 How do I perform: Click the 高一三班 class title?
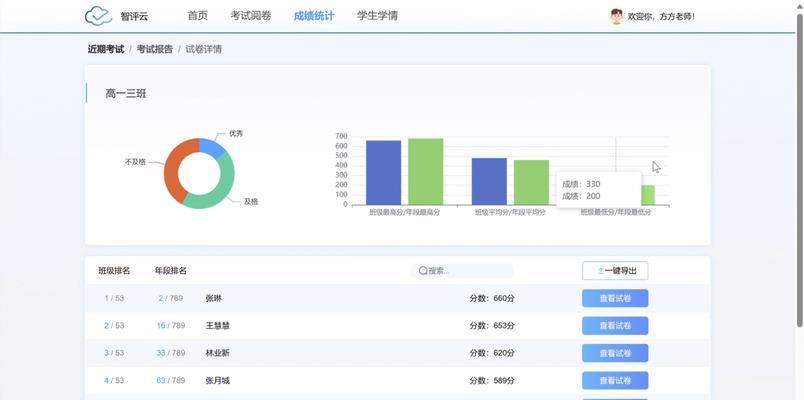[x=126, y=94]
